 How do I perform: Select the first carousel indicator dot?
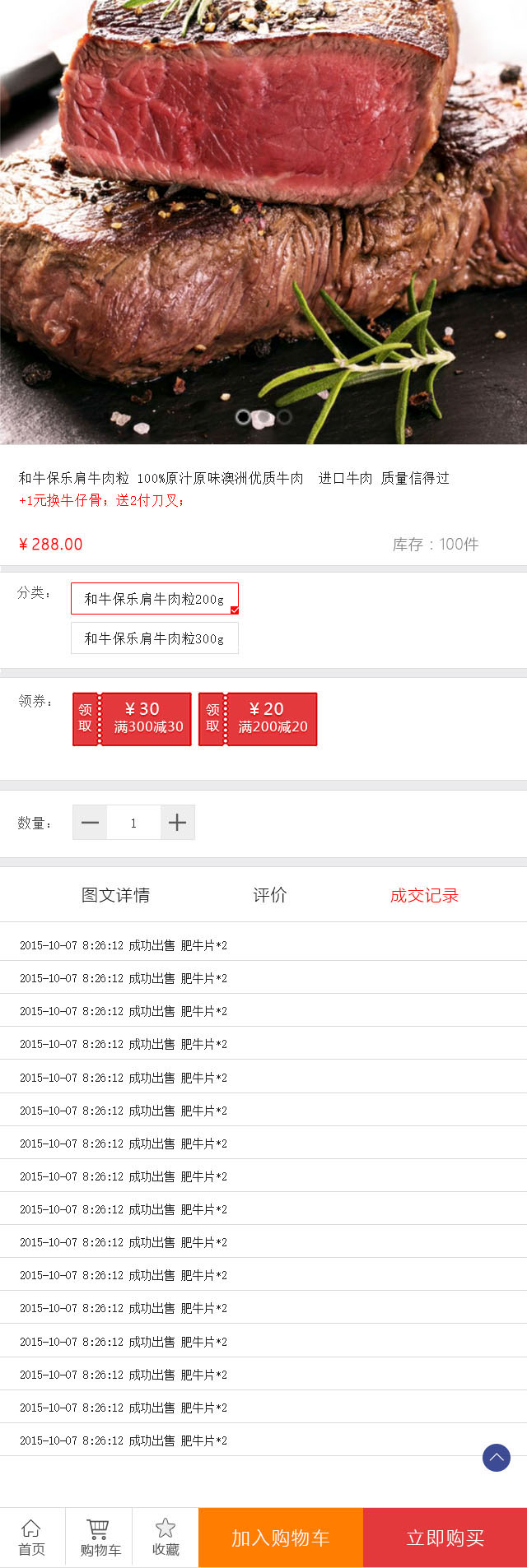(243, 417)
